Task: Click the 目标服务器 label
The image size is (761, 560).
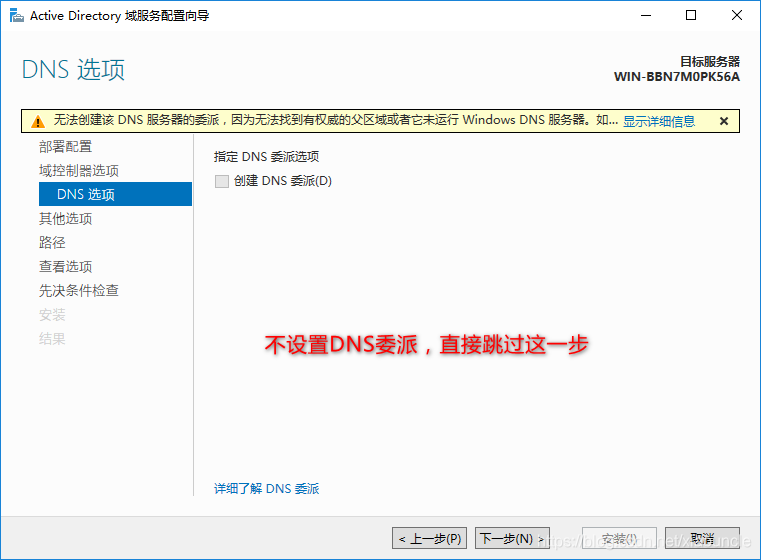Action: 710,62
